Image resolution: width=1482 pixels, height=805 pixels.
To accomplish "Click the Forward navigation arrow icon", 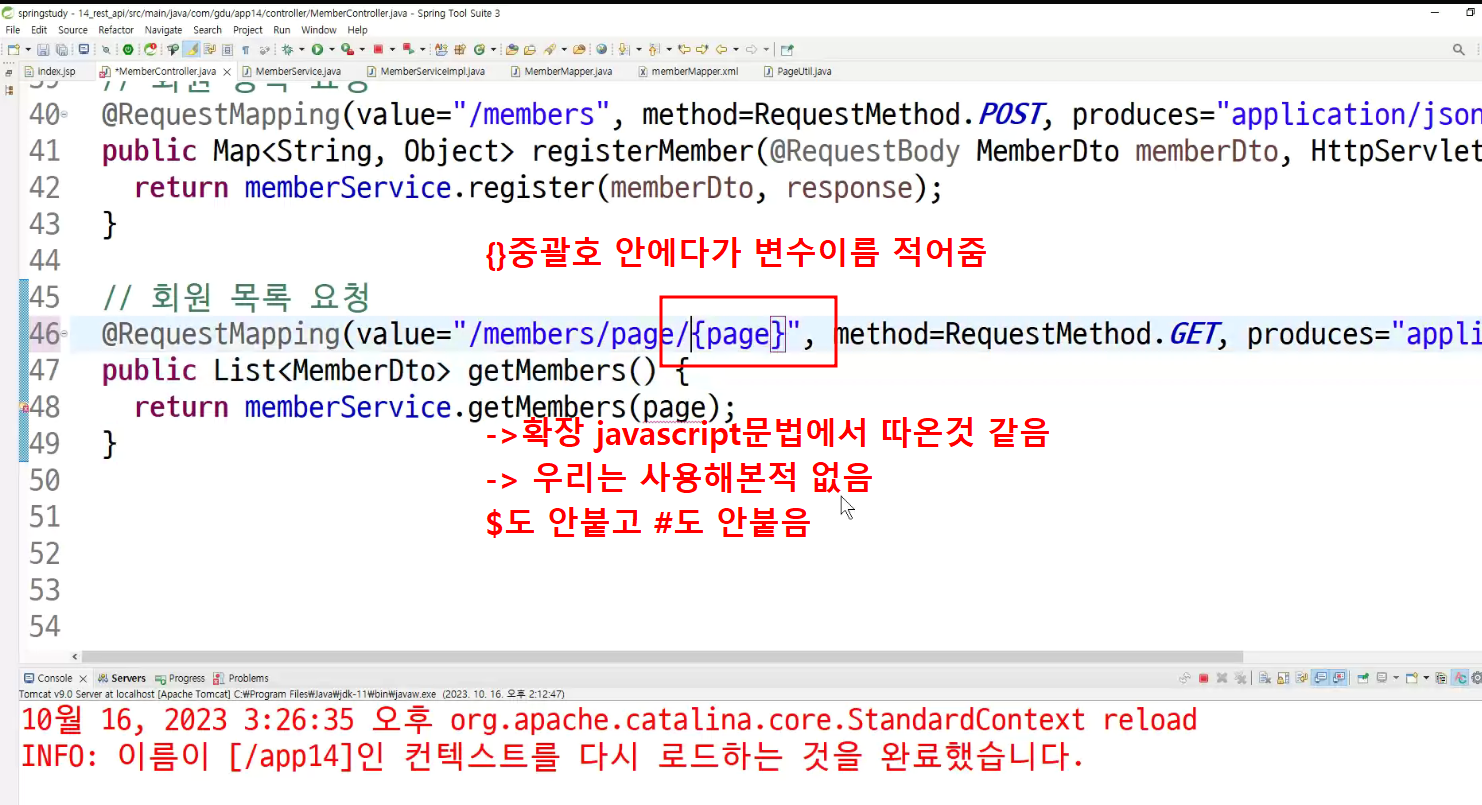I will tap(751, 49).
